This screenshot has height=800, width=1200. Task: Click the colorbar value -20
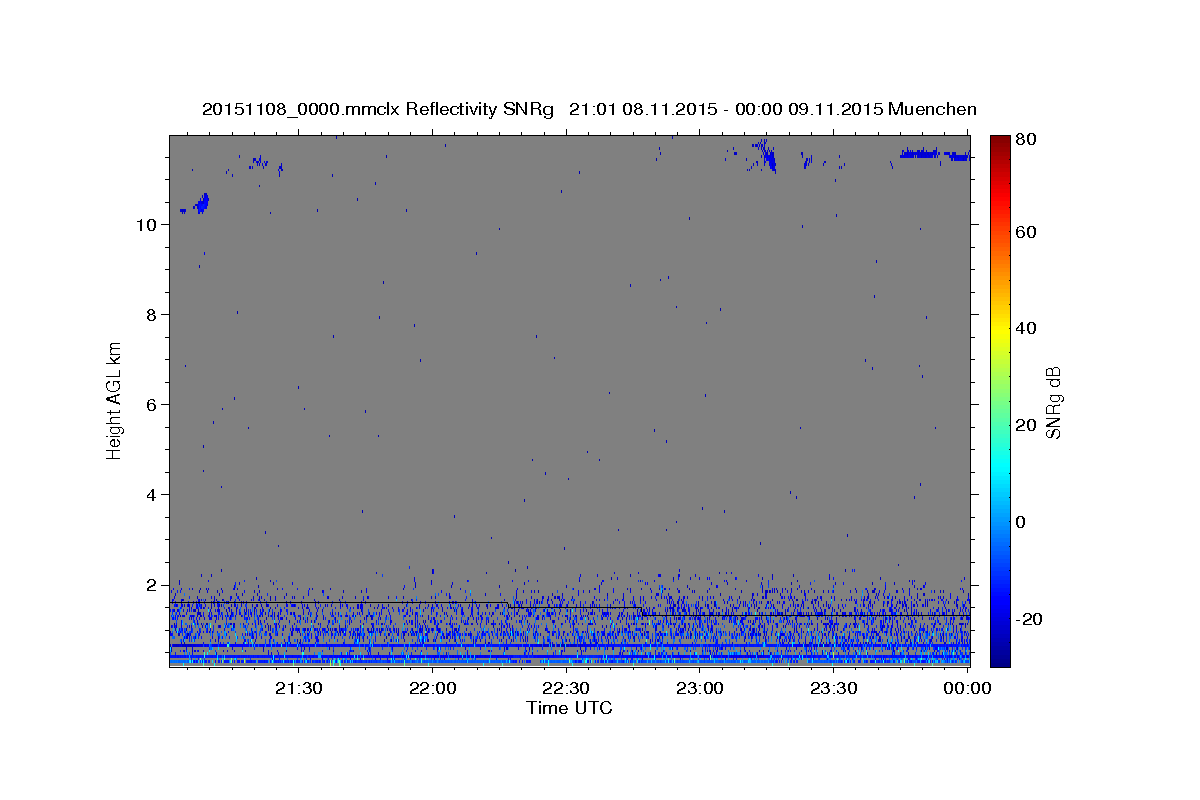(1030, 619)
